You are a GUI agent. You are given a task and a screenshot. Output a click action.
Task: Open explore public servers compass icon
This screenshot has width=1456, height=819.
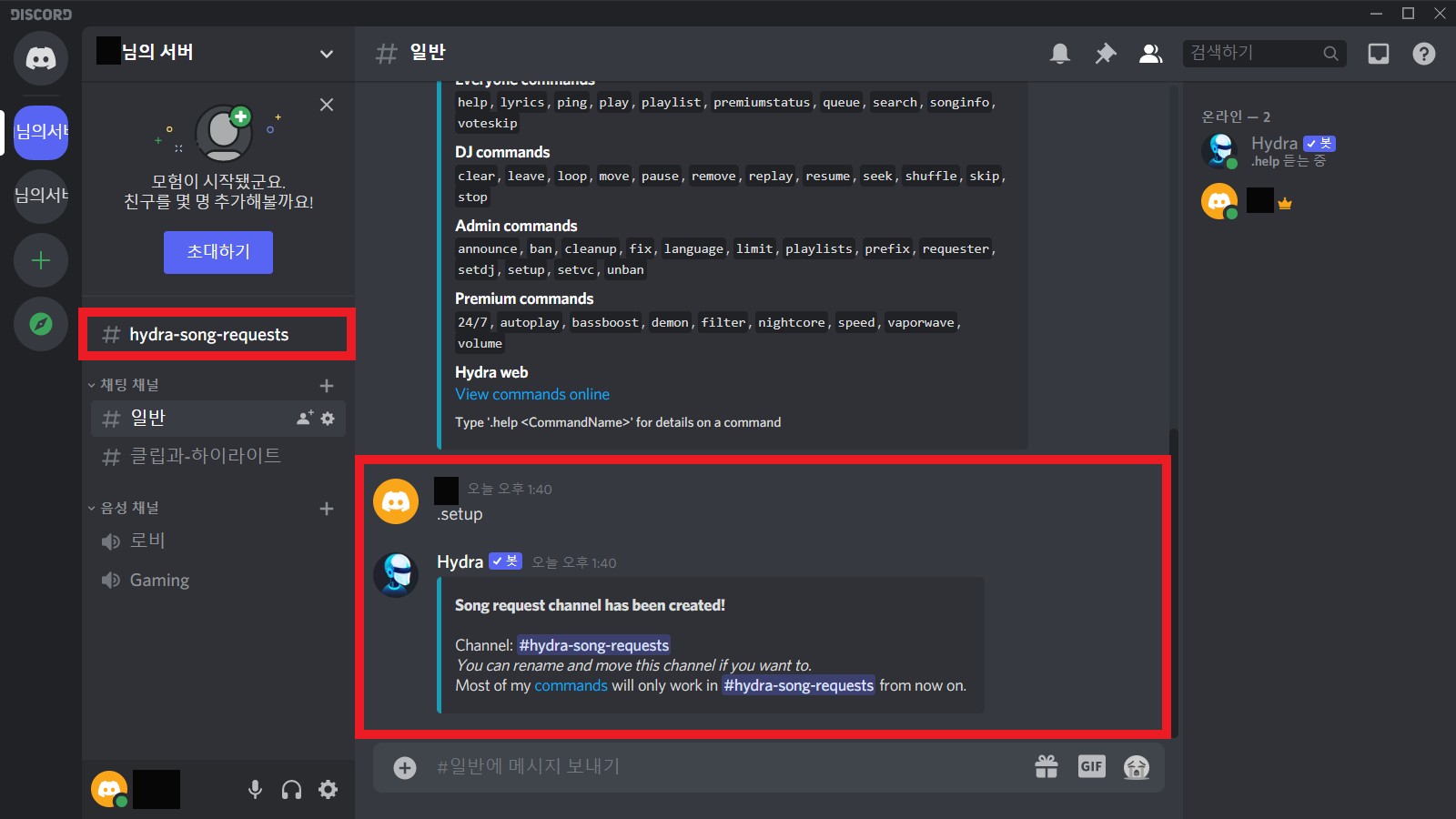41,324
